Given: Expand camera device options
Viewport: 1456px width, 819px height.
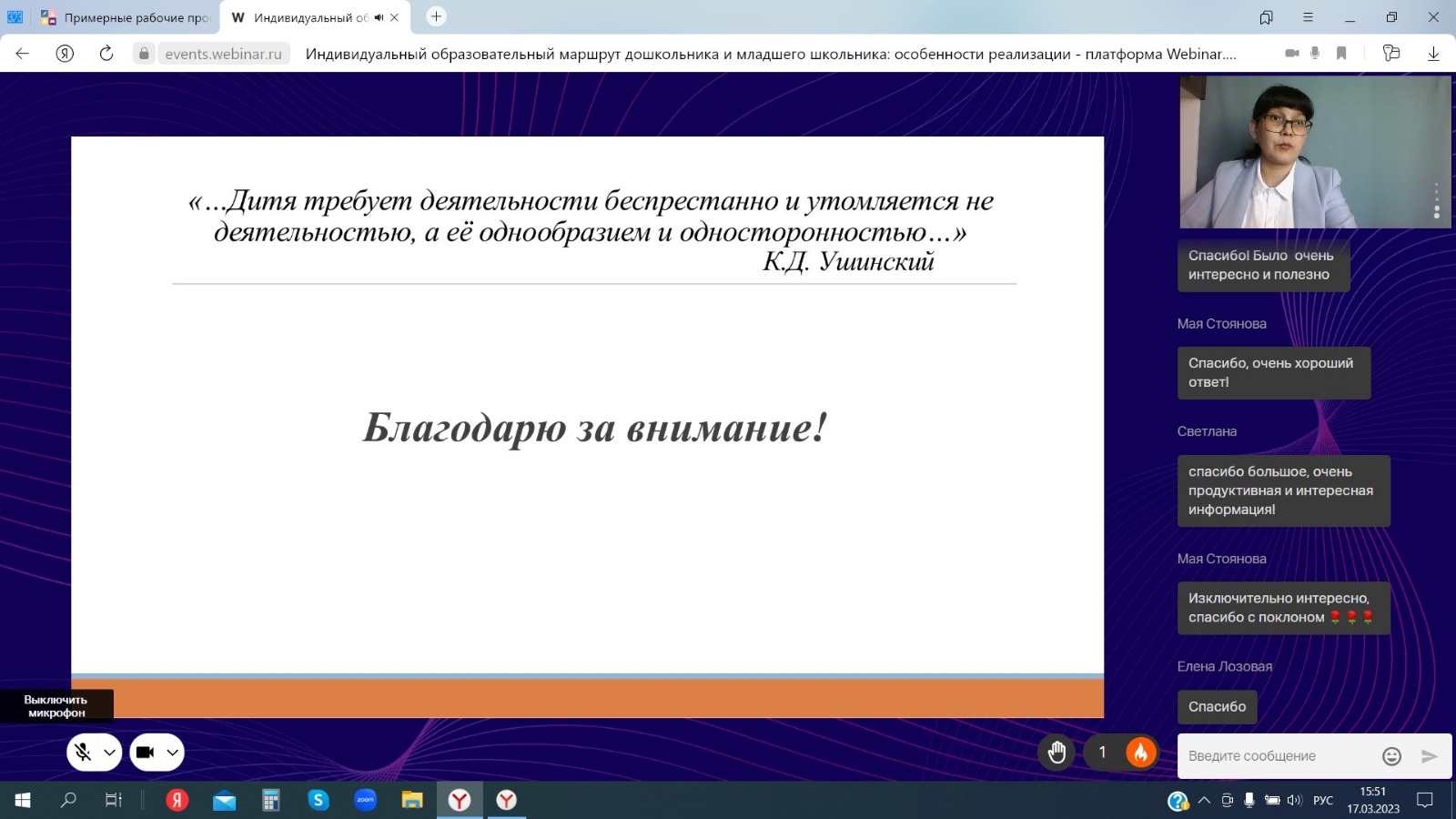Looking at the screenshot, I should click(172, 753).
